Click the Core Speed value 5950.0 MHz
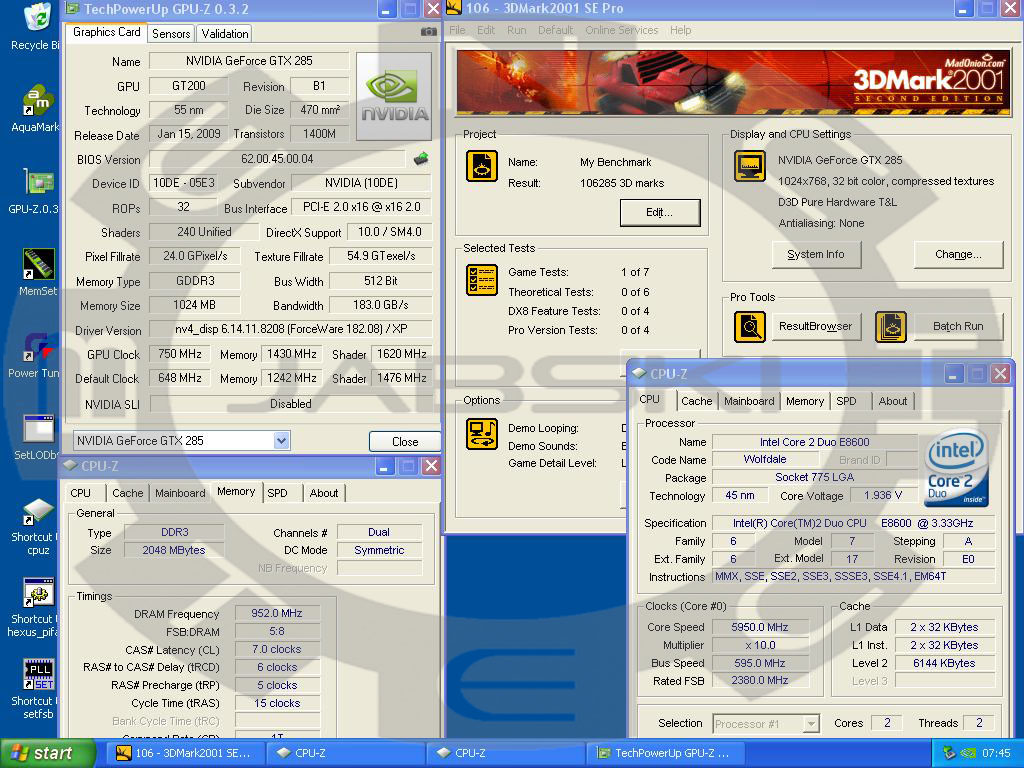Image resolution: width=1024 pixels, height=768 pixels. pos(760,627)
